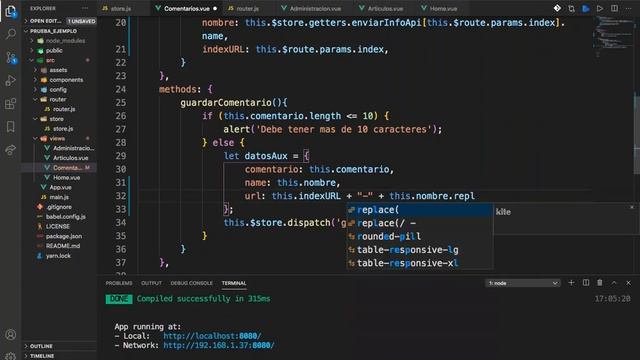Select the terminal dropdown '1: node'
Screen dimensions: 640x360
522,283
